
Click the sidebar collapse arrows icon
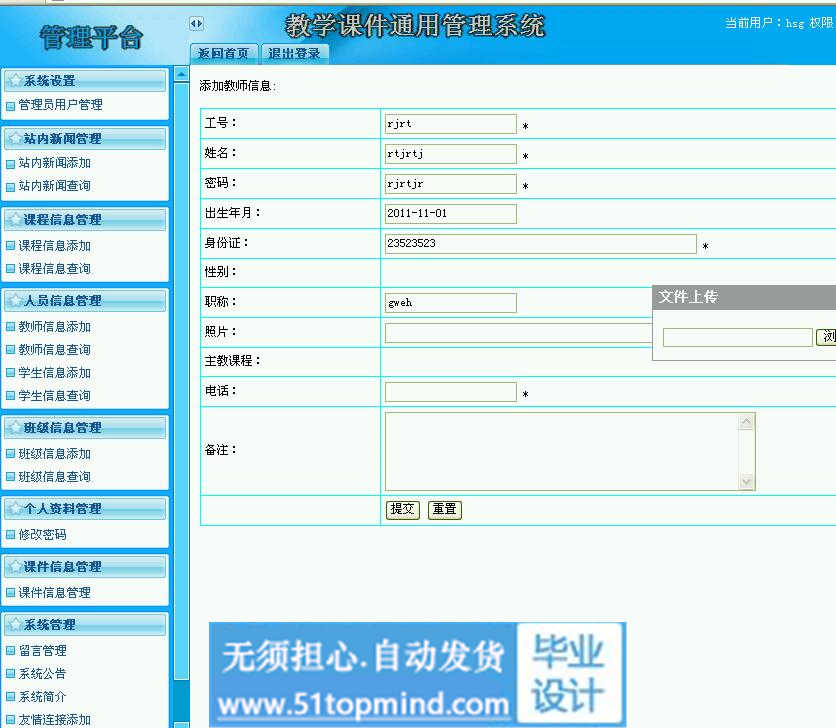(196, 23)
